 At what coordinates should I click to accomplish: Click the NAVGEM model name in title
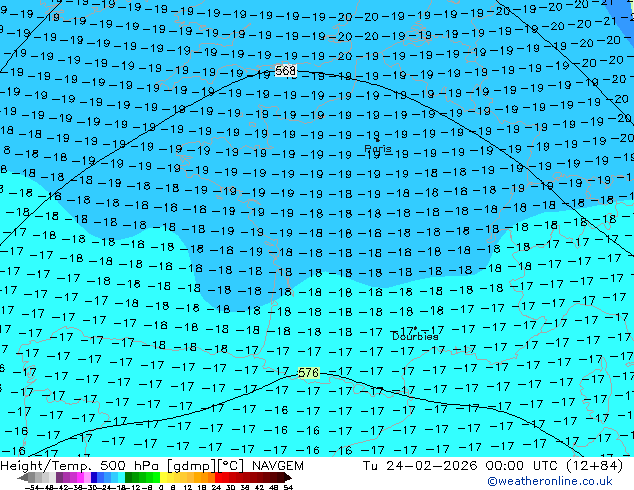[277, 466]
